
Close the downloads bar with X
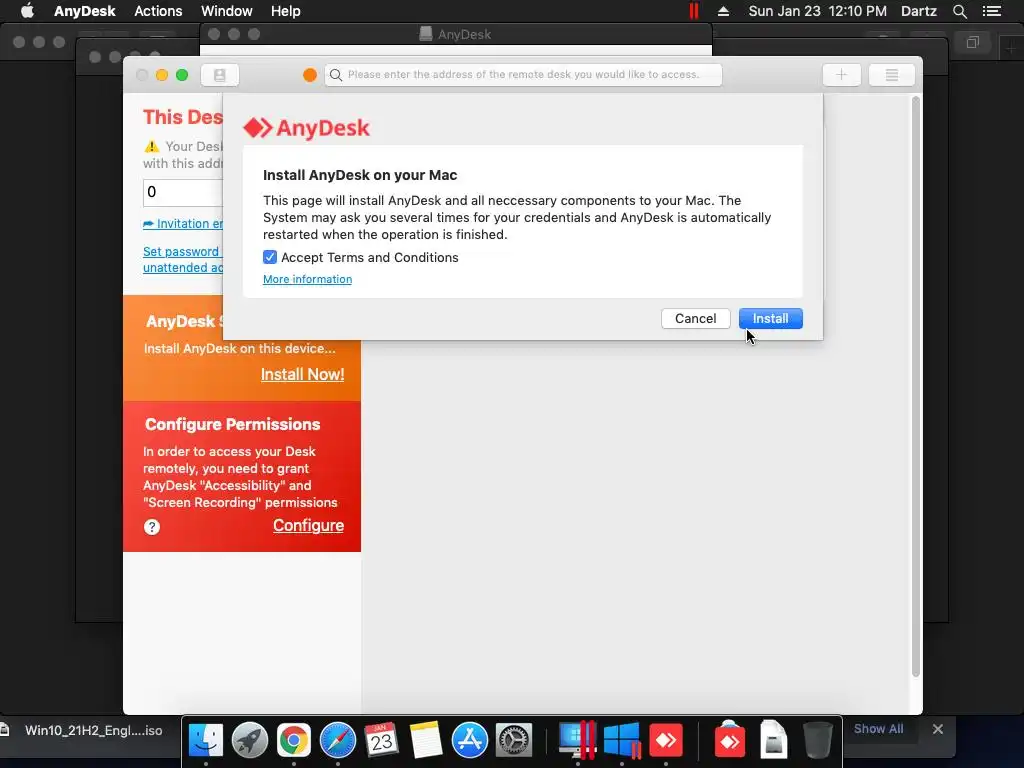click(x=938, y=729)
